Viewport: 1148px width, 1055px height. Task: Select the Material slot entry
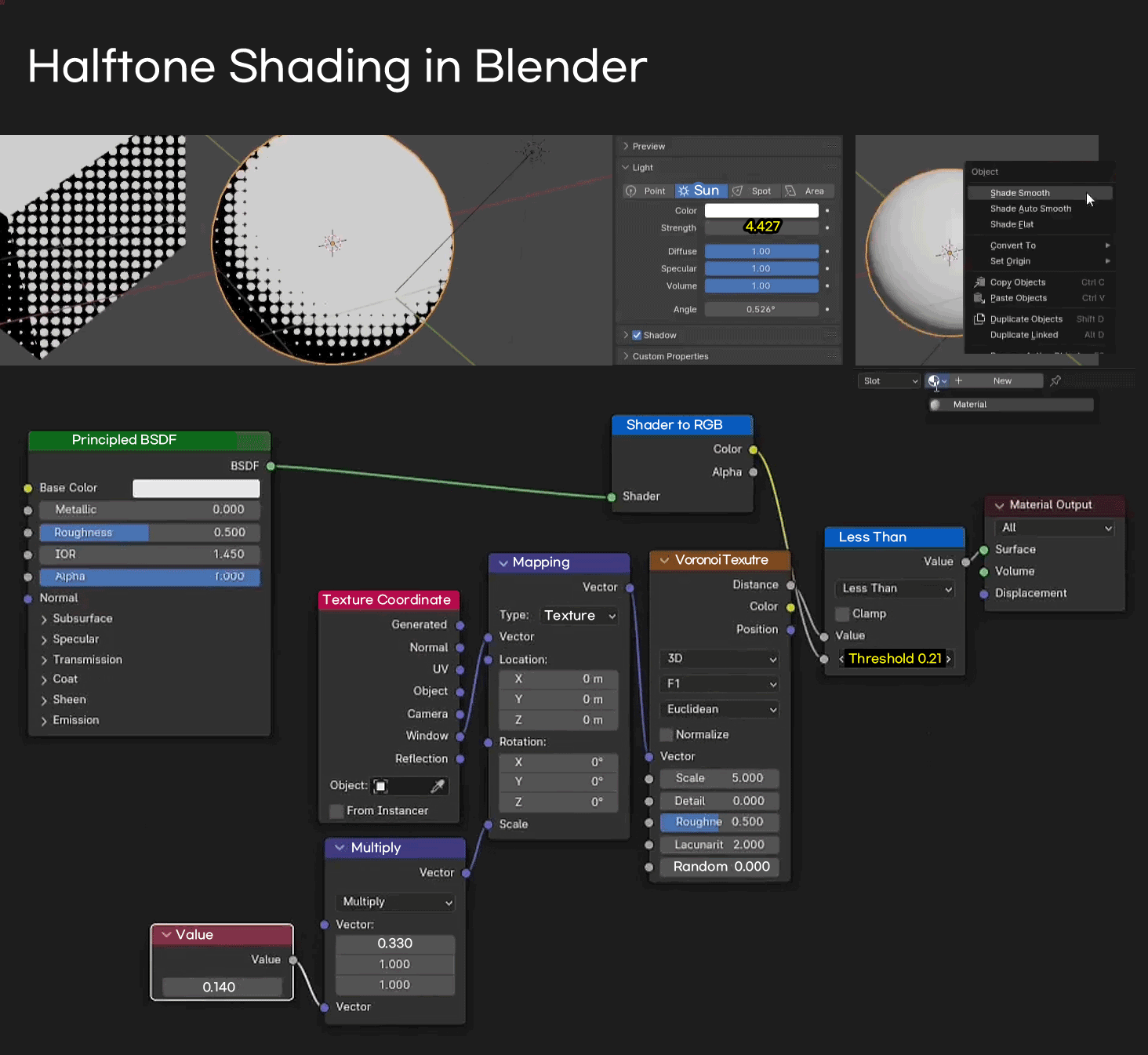[1011, 405]
